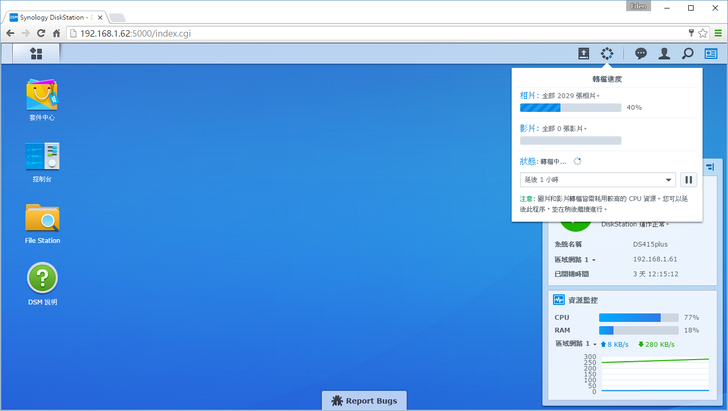Open the DSM main menu button
728x411 pixels.
pyautogui.click(x=36, y=53)
